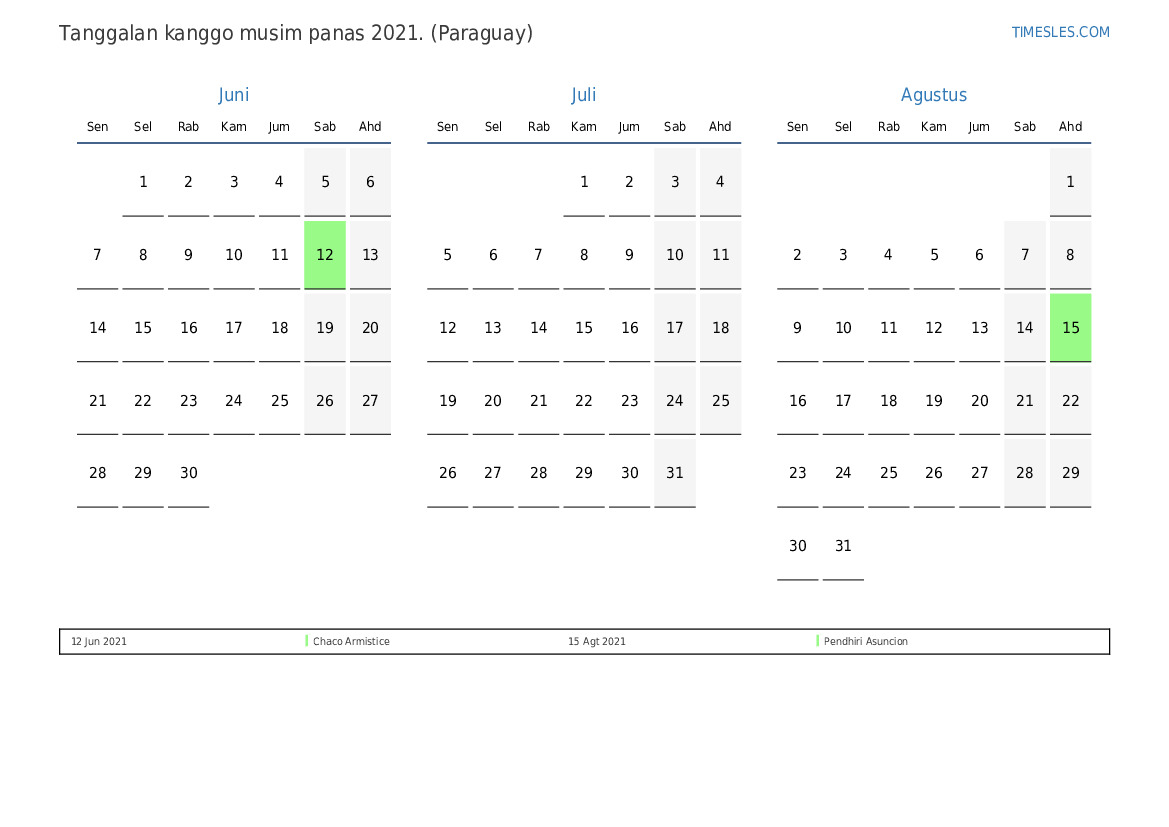1169x827 pixels.
Task: Select July 31 in the calendar
Action: coord(675,473)
